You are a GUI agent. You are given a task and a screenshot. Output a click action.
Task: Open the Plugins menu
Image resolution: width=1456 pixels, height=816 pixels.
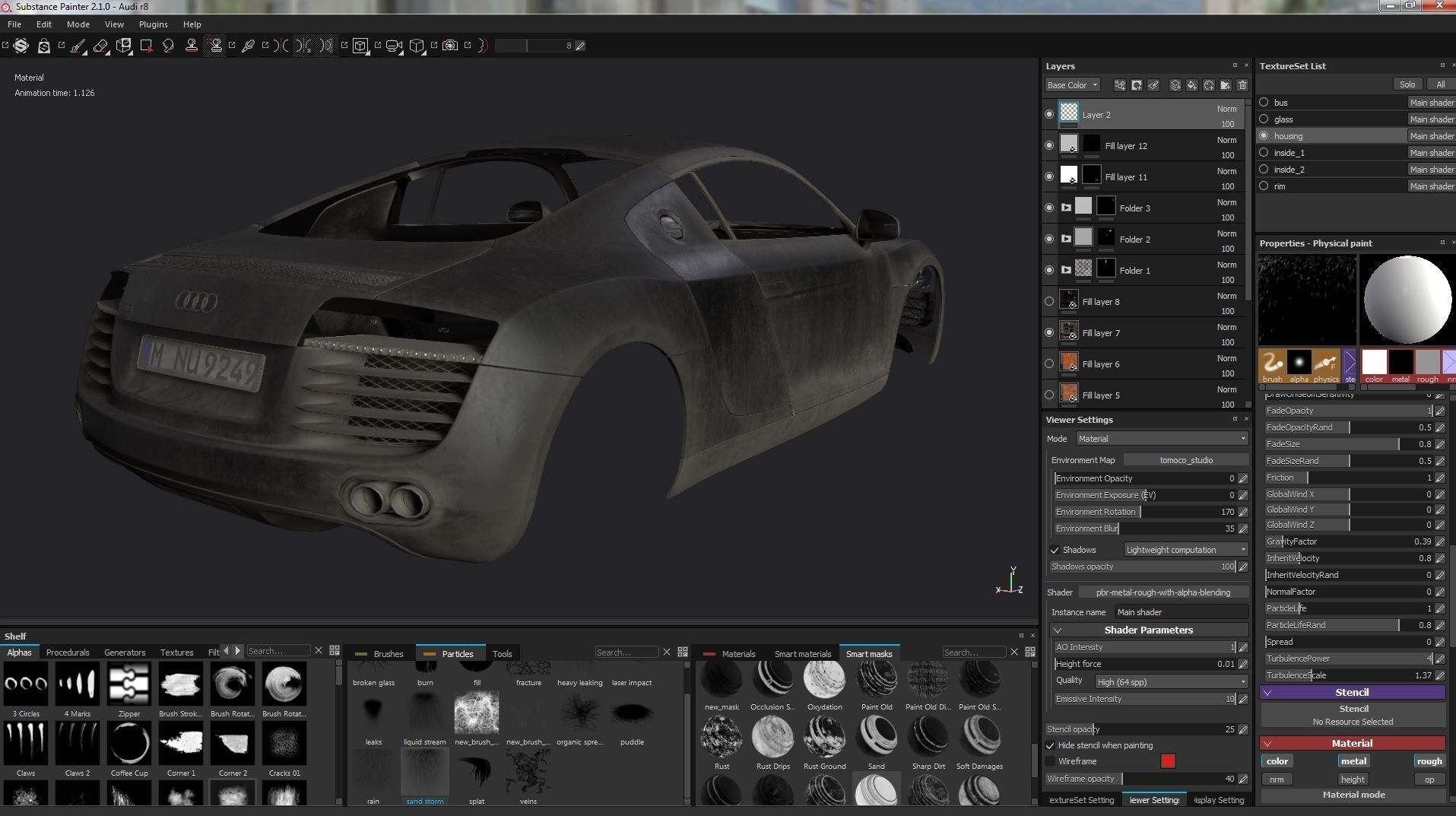click(153, 24)
